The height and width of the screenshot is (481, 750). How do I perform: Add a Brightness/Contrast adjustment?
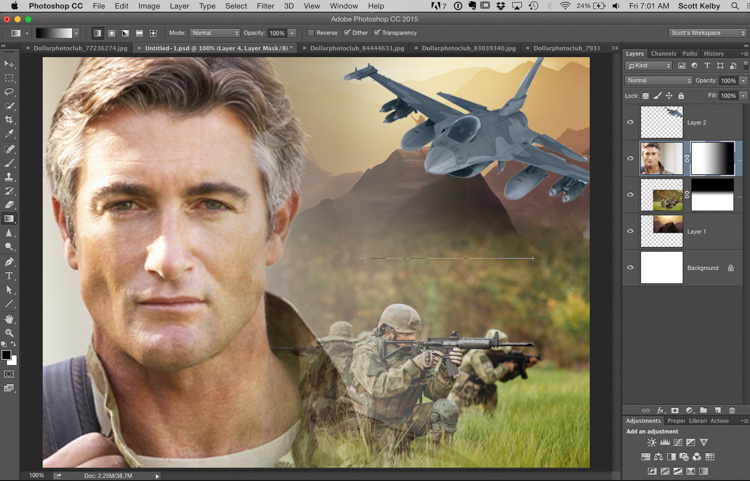click(x=652, y=442)
